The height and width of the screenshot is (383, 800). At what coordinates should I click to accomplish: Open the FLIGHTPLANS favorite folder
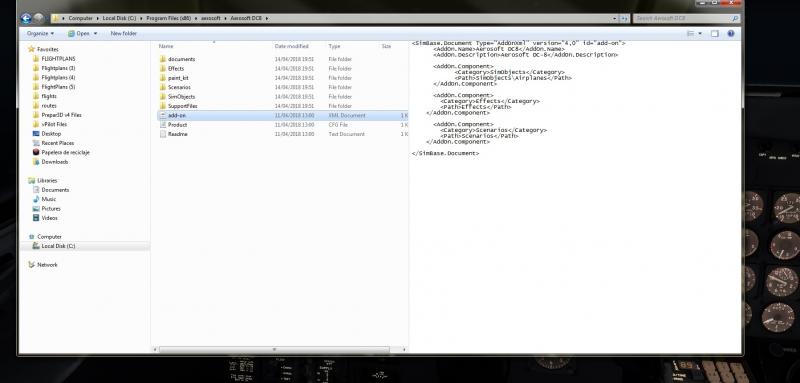point(58,59)
